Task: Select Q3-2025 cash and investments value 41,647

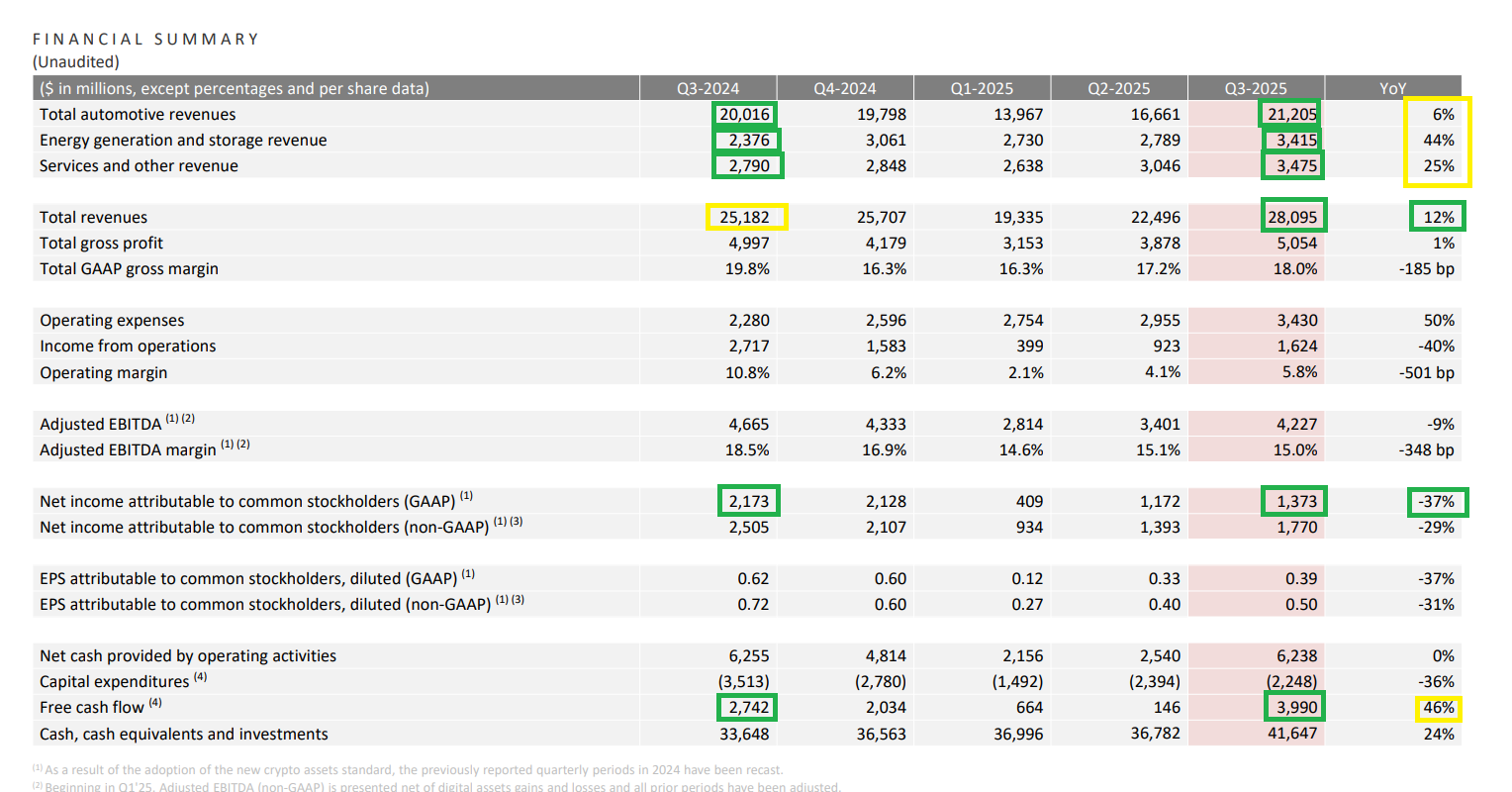Action: point(1292,734)
